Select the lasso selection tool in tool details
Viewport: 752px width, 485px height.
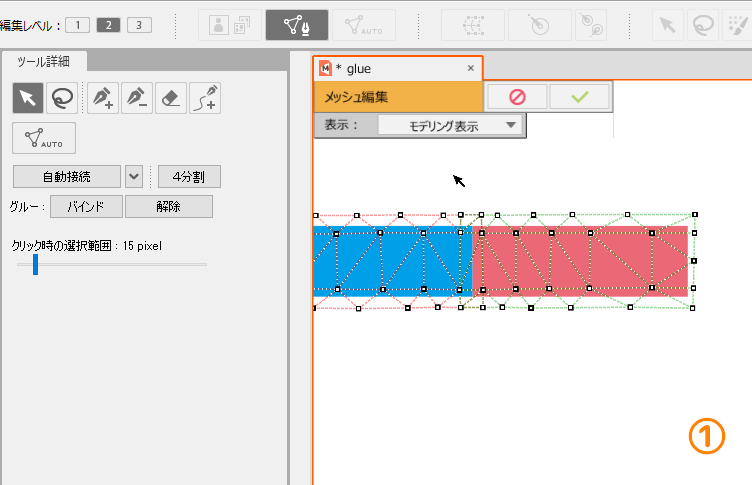62,98
